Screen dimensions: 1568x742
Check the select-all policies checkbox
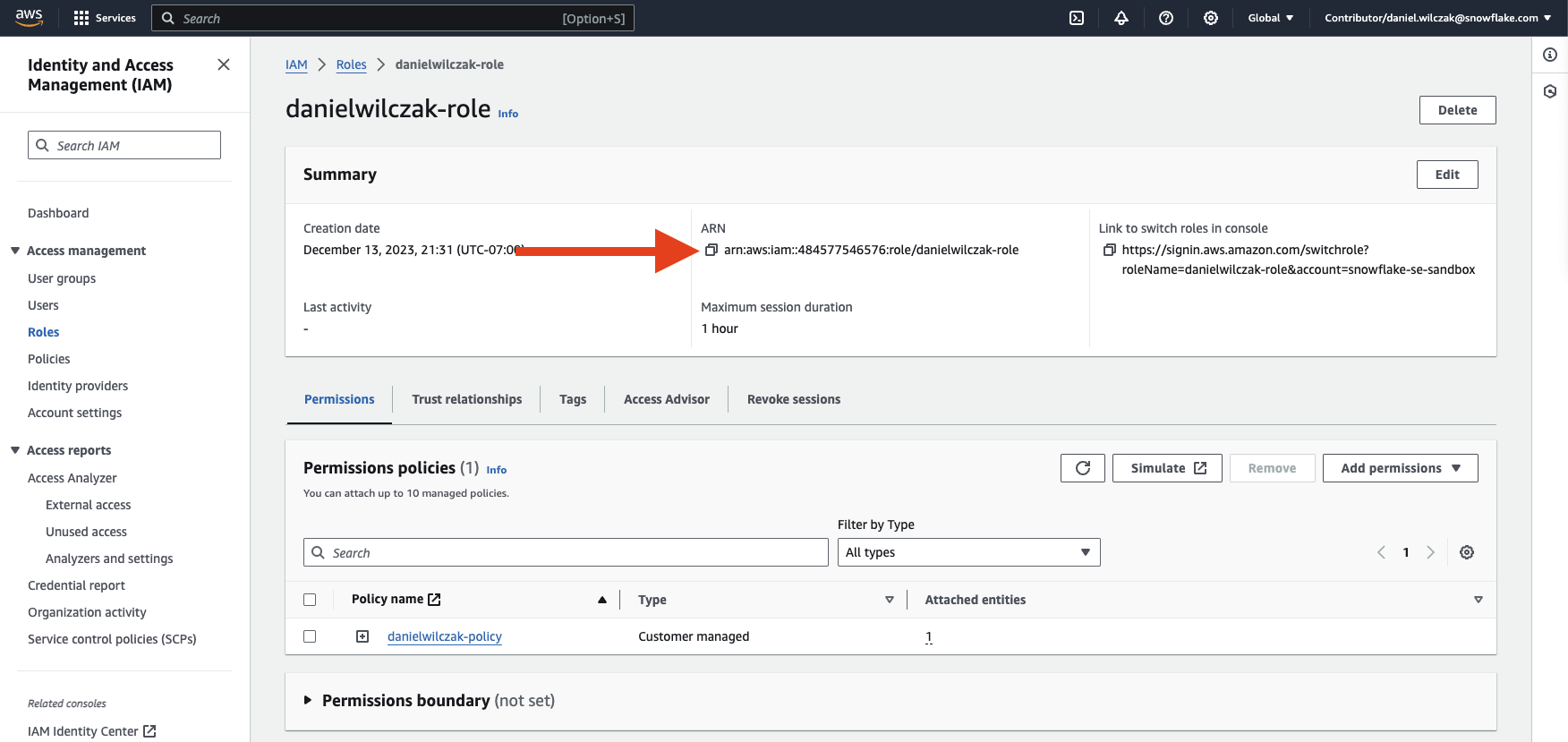tap(310, 600)
